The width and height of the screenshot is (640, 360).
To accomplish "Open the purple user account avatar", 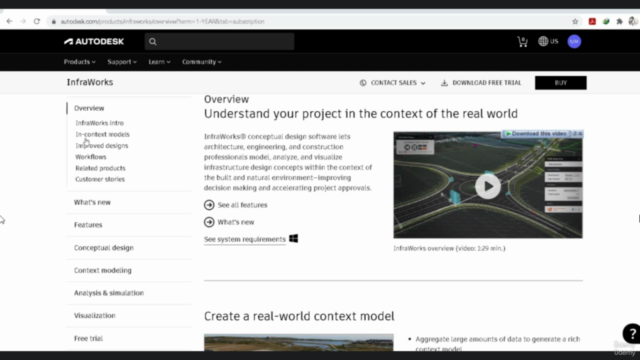I will [x=574, y=41].
